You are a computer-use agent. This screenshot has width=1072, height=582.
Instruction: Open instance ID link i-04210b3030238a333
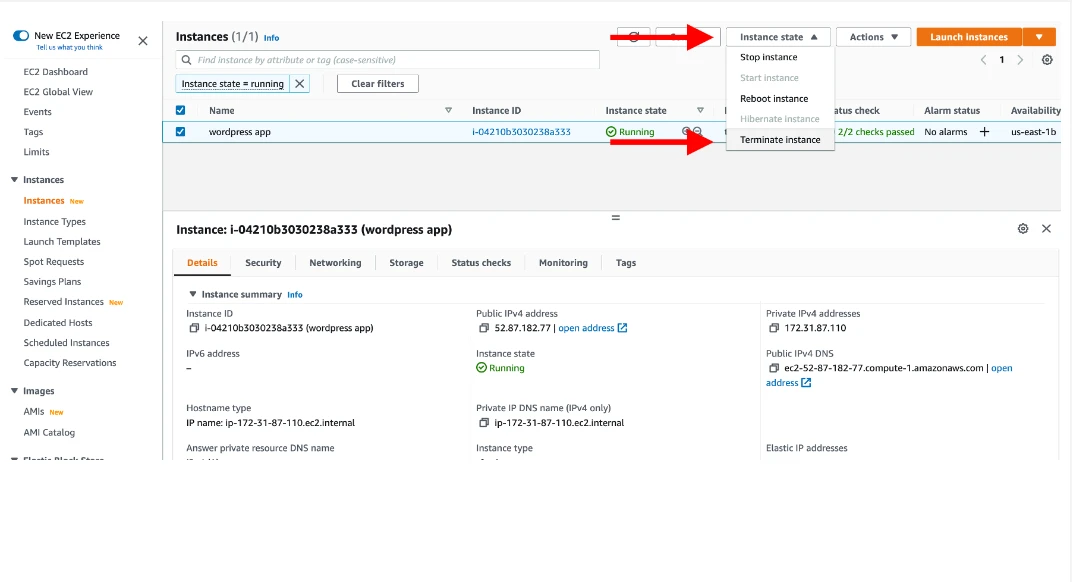point(521,131)
